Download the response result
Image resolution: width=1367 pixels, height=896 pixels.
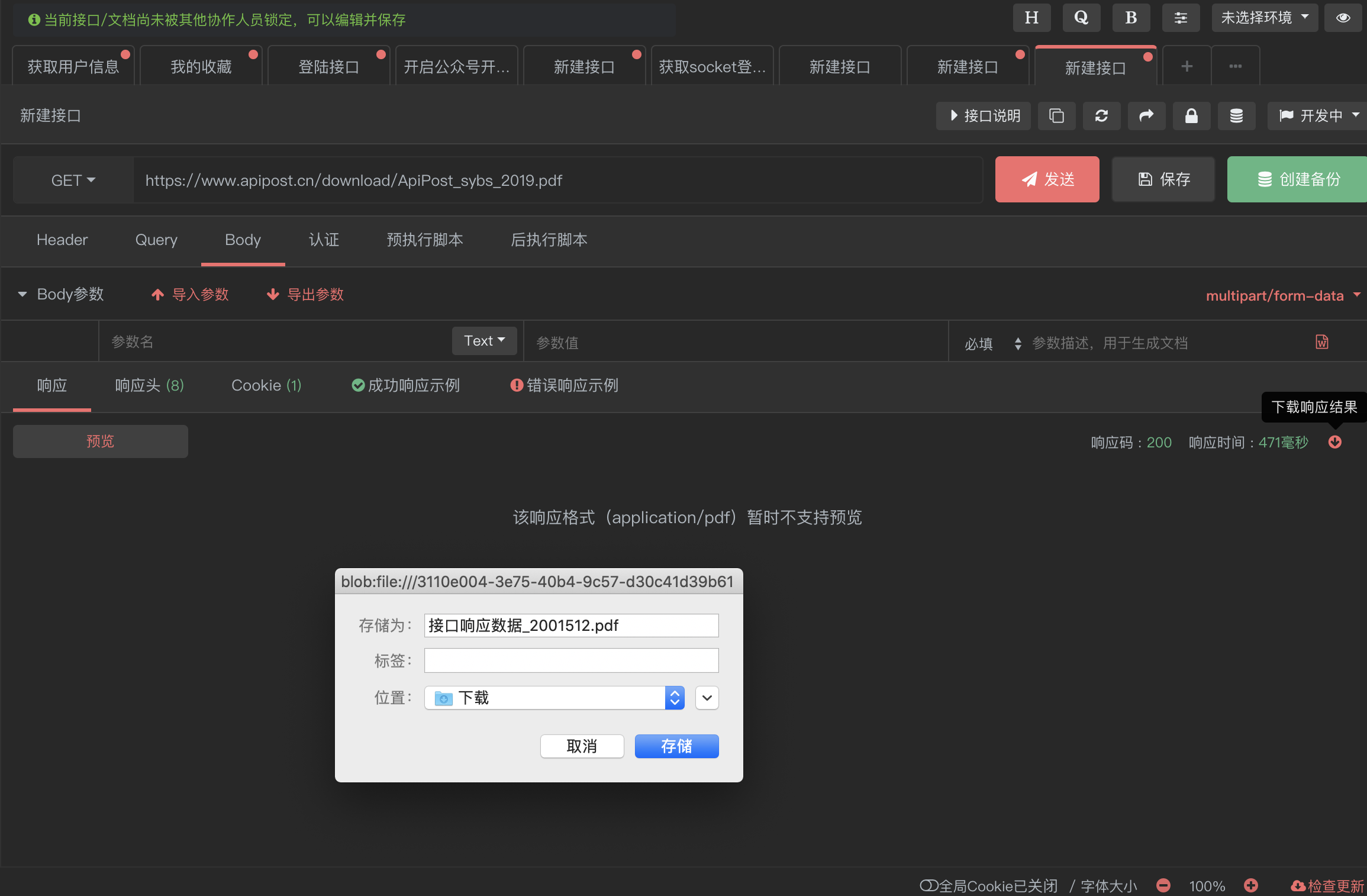pyautogui.click(x=1335, y=442)
